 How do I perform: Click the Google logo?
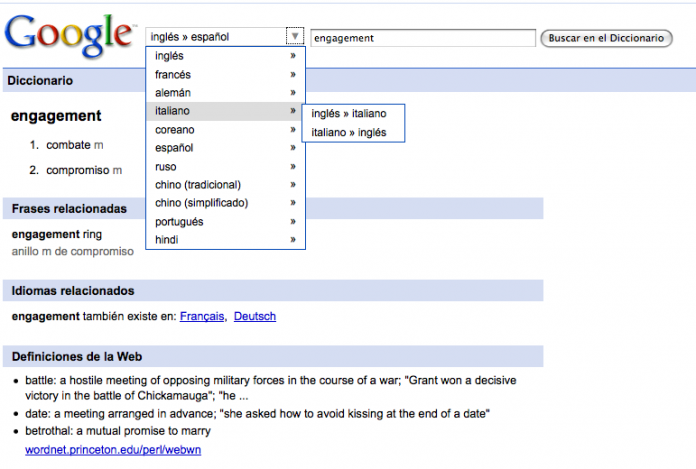70,37
